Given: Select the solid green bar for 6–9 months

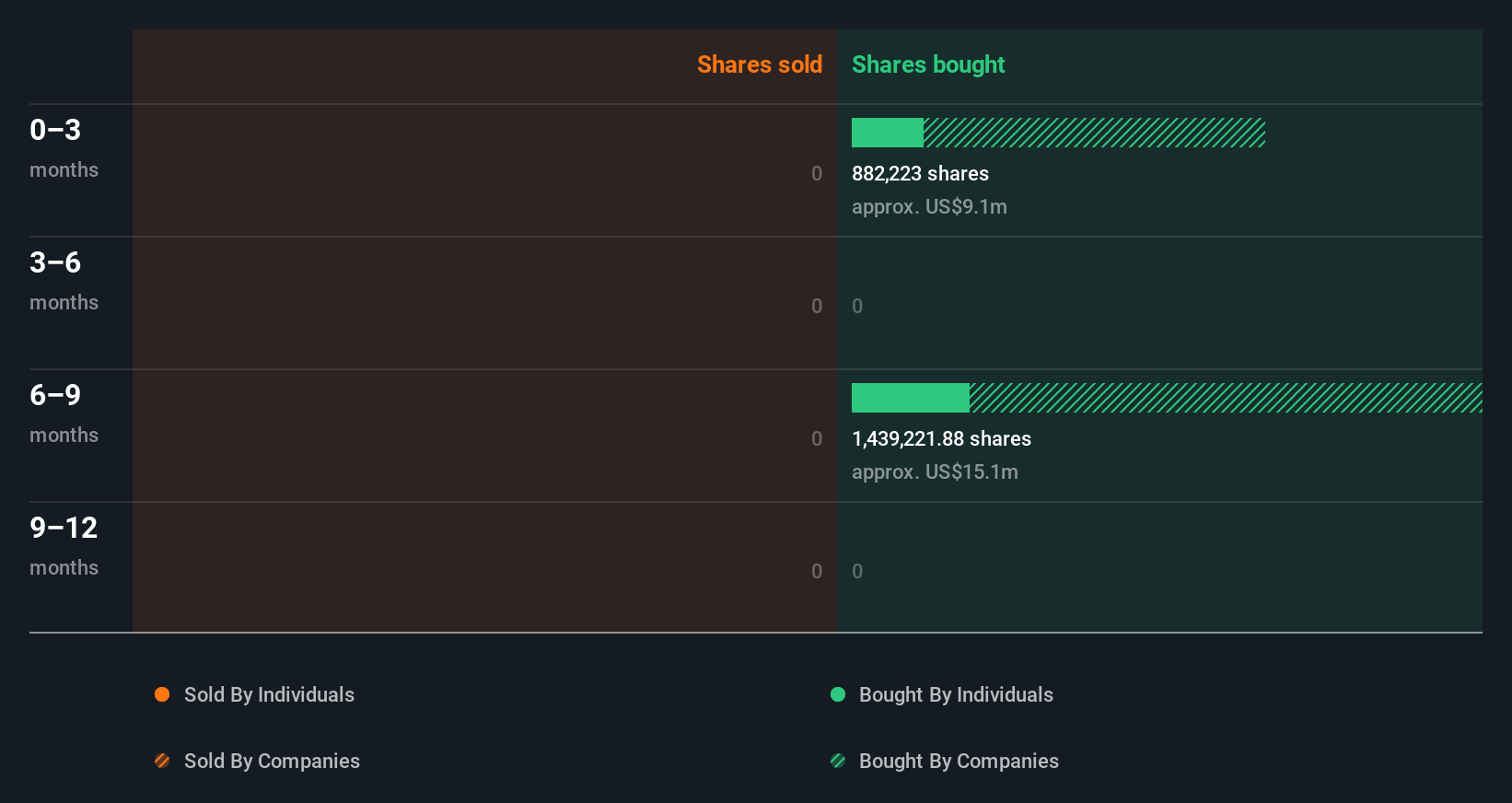Looking at the screenshot, I should (x=911, y=398).
